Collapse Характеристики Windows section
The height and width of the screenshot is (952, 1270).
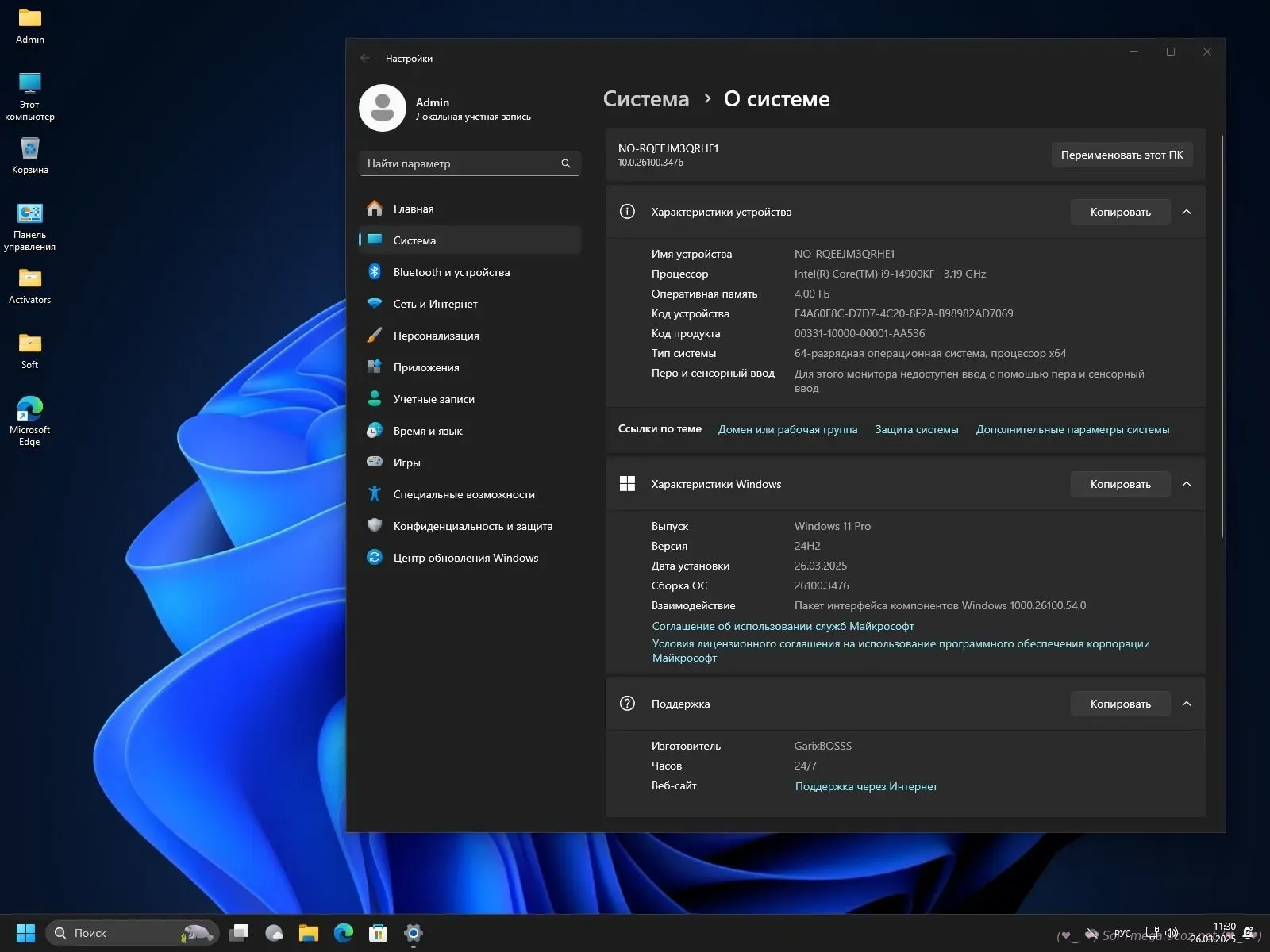click(1187, 484)
